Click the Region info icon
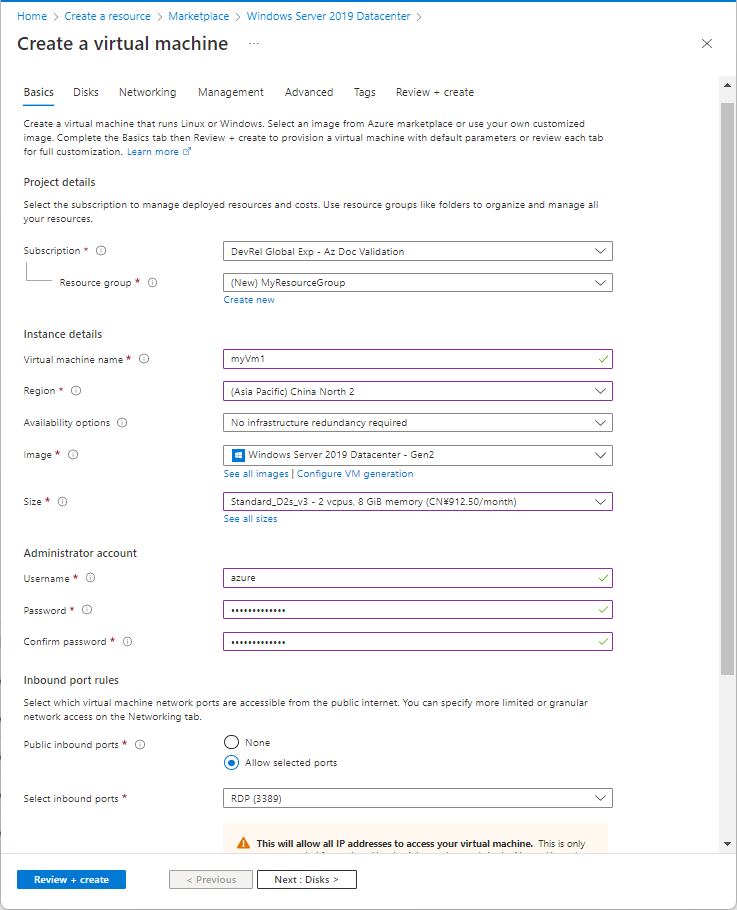Viewport: 737px width, 910px height. pyautogui.click(x=76, y=391)
